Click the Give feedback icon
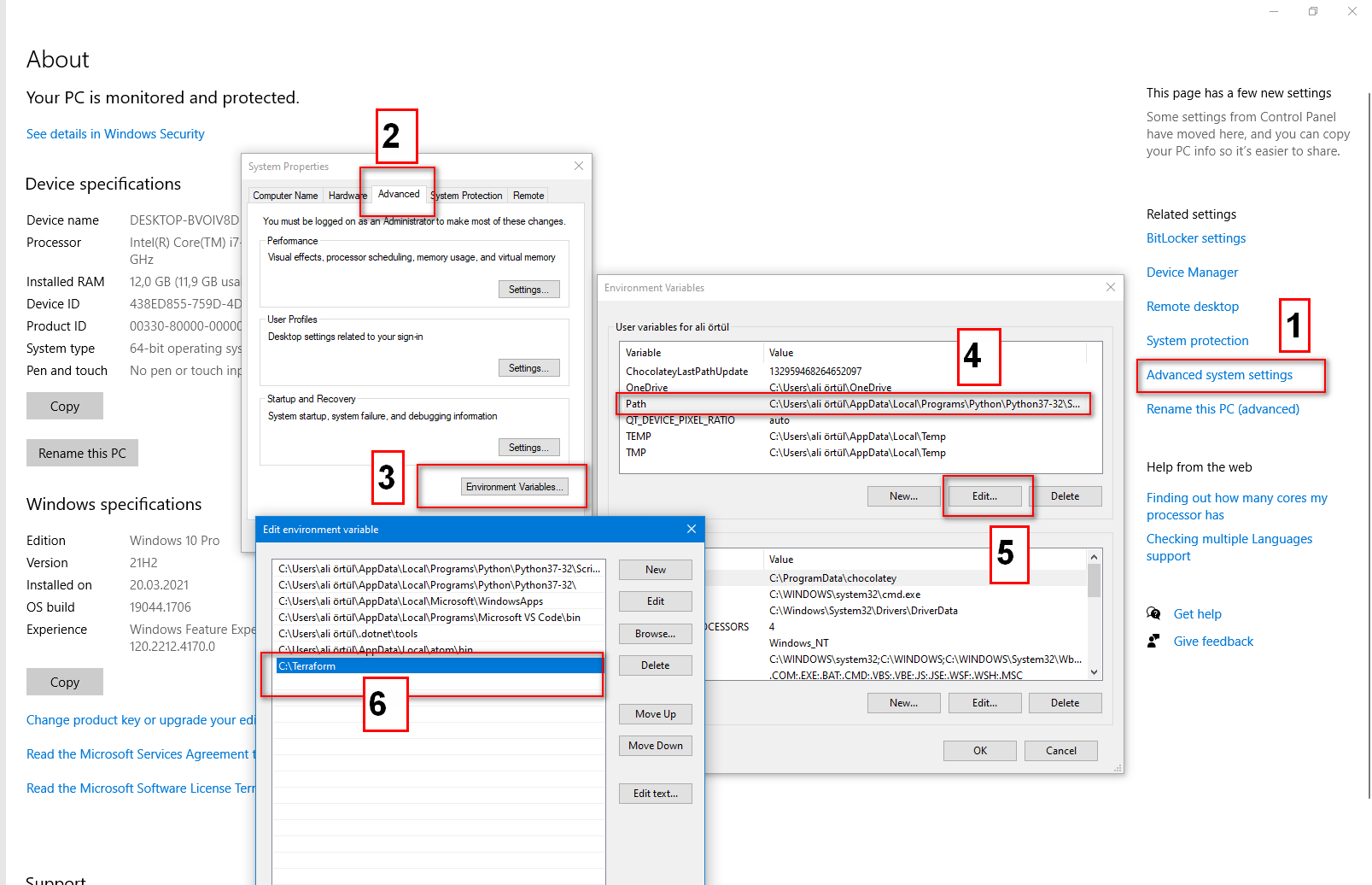 (x=1153, y=641)
